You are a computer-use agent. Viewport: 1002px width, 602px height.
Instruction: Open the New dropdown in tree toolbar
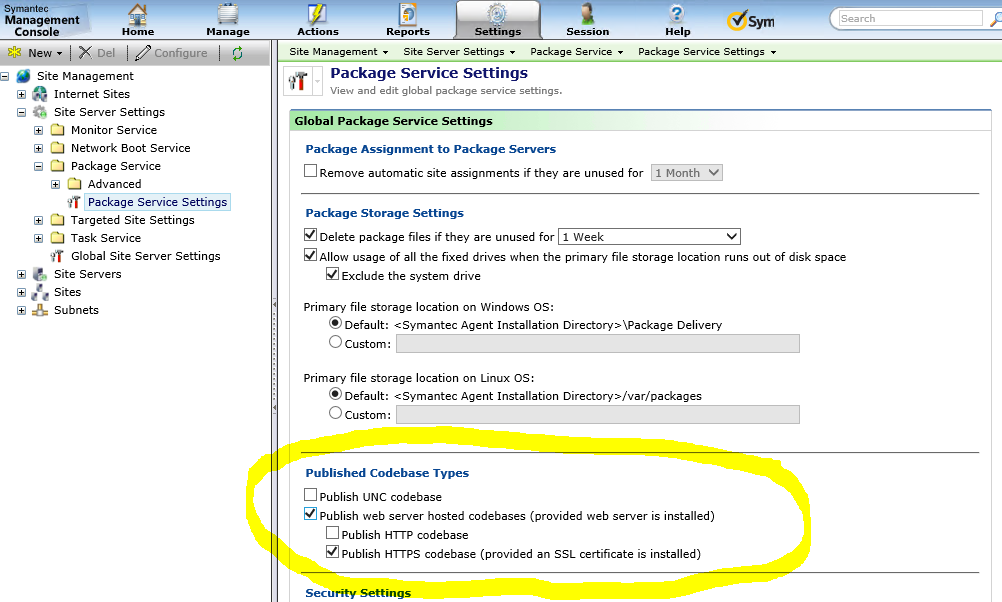[35, 53]
